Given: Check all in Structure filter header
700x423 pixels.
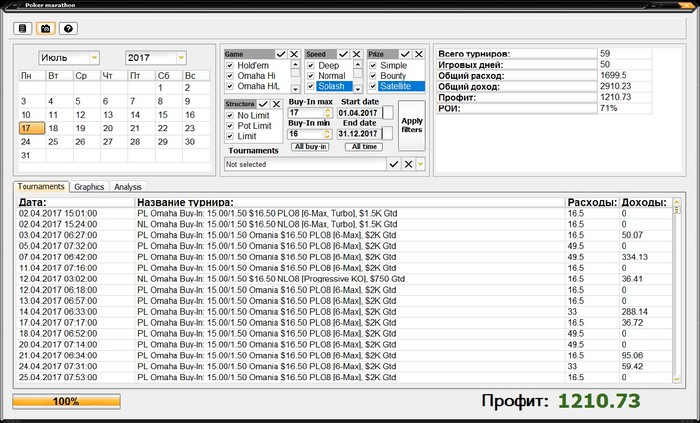Looking at the screenshot, I should (x=263, y=104).
